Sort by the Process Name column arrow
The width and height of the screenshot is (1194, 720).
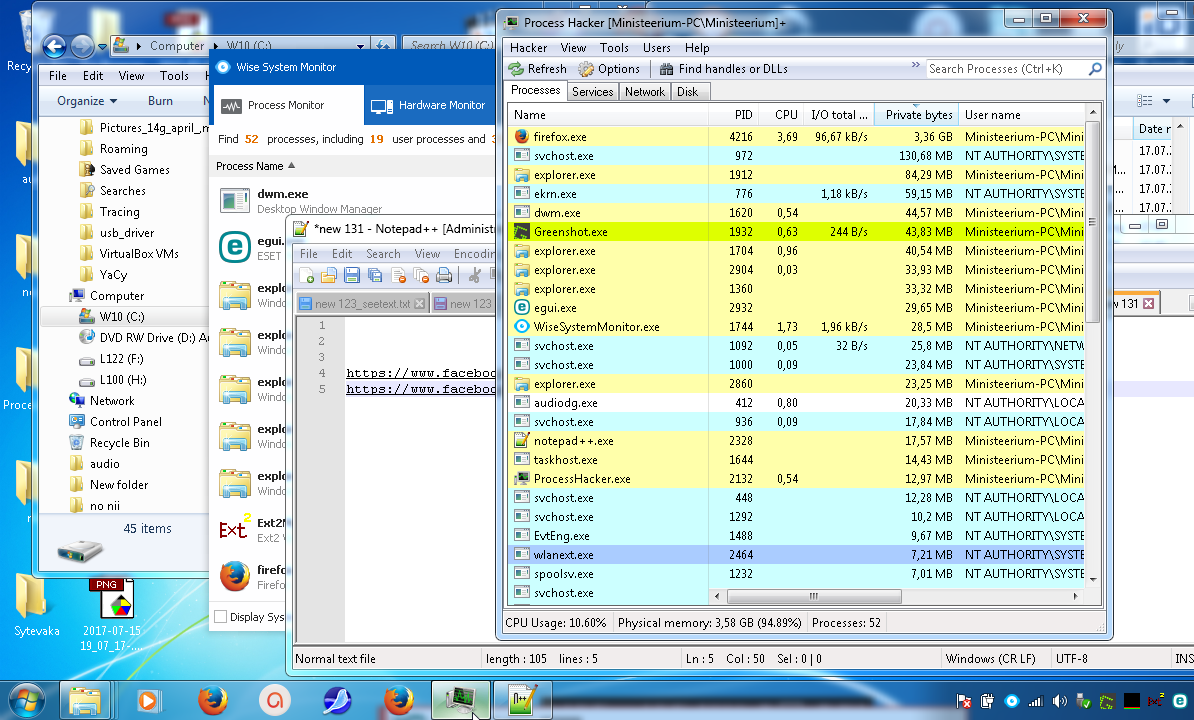(x=292, y=166)
